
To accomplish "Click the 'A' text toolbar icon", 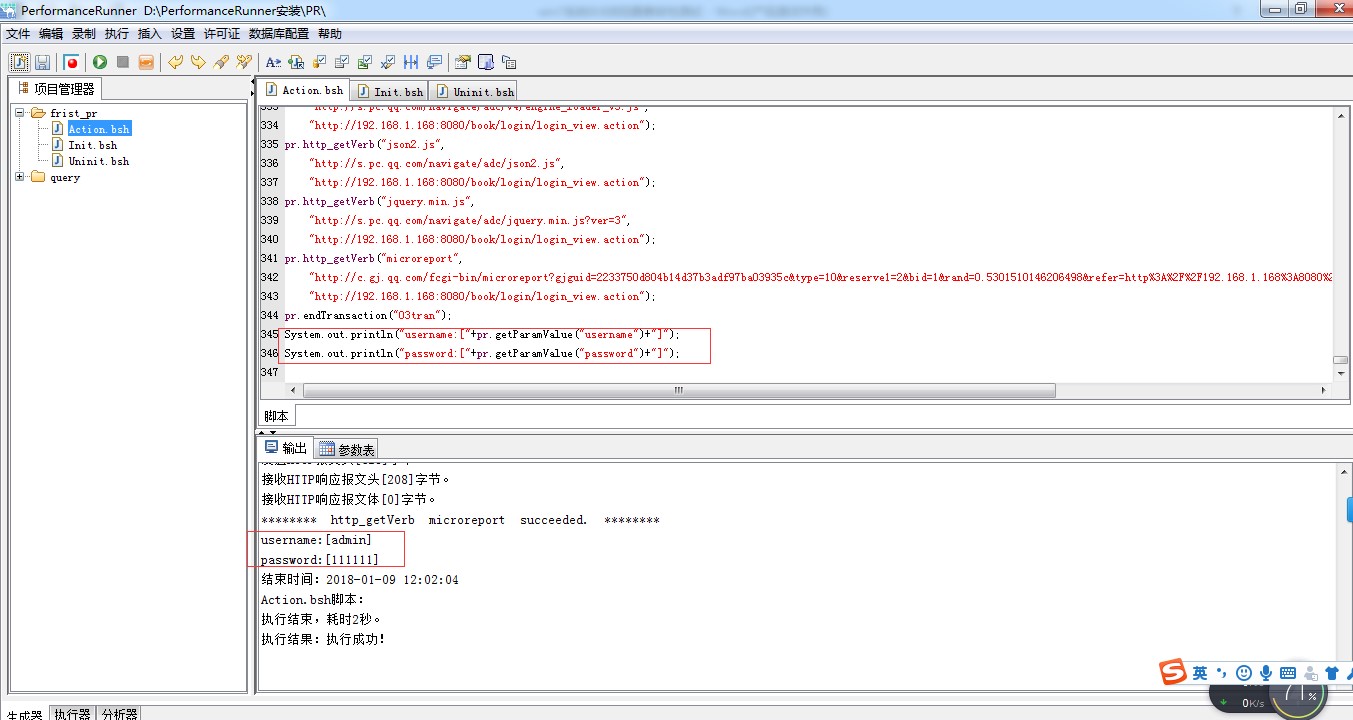I will 273,62.
